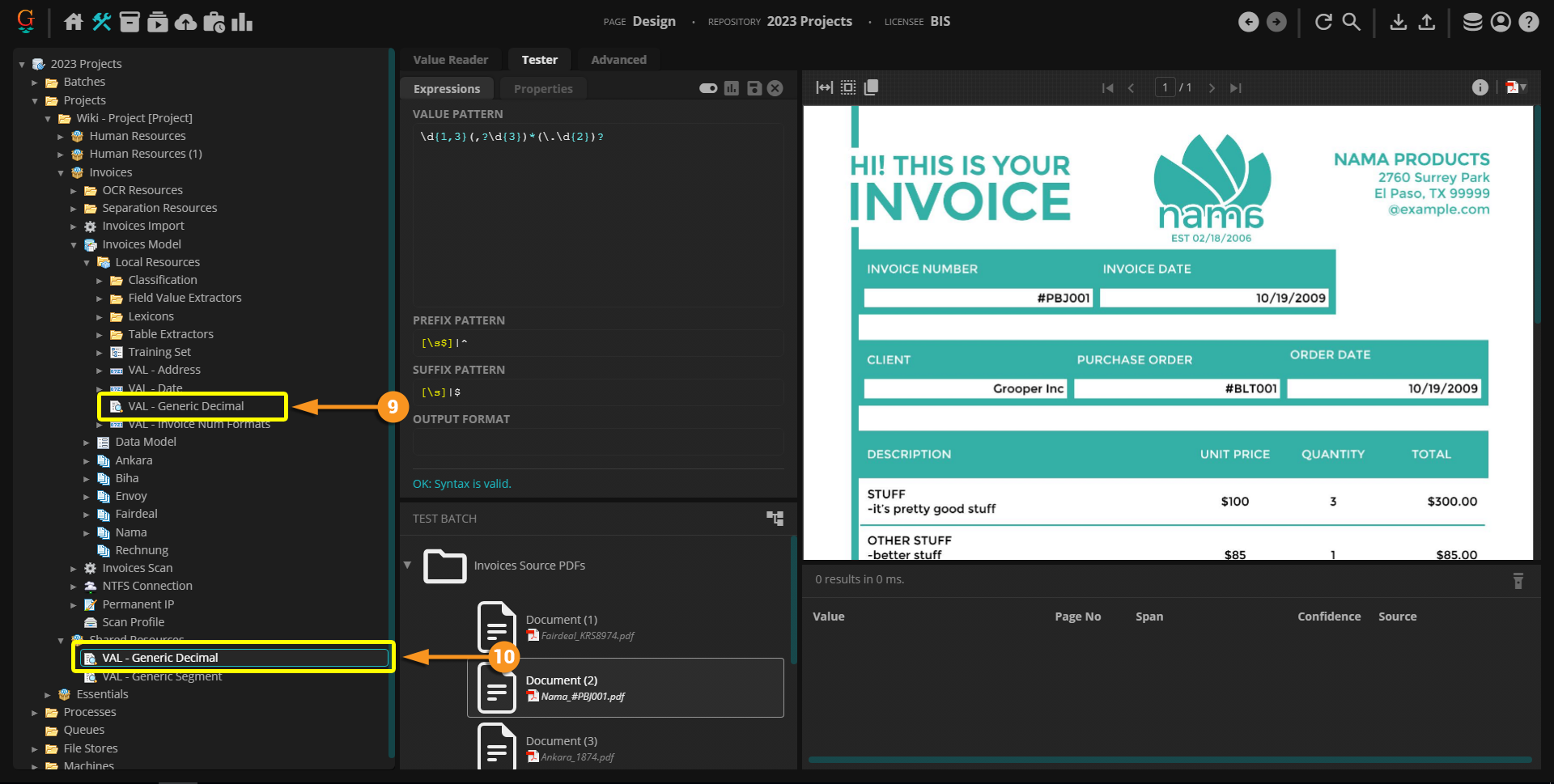Click the delete results trash icon
Viewport: 1554px width, 784px height.
1518,580
